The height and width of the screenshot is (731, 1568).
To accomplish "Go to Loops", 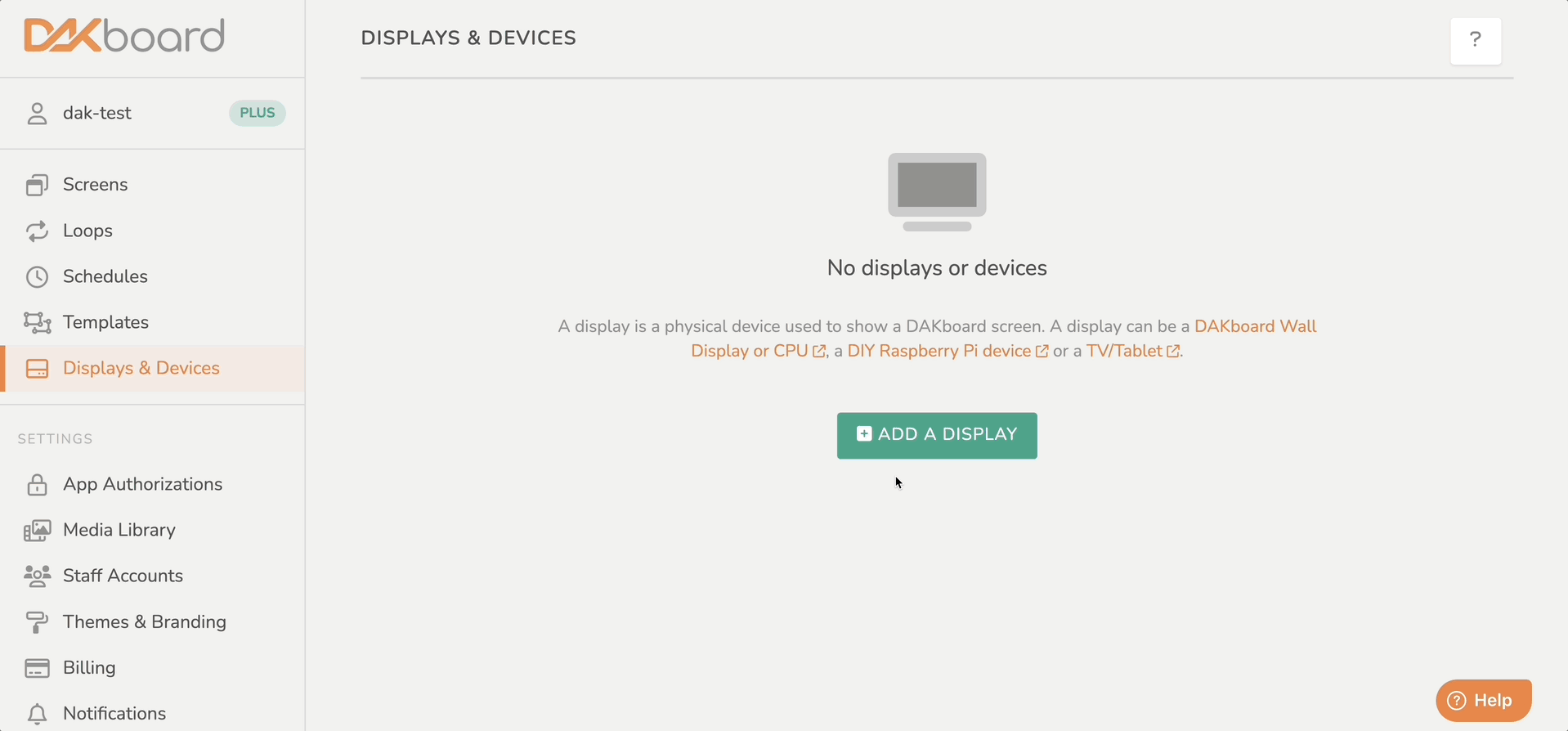I will pos(87,231).
